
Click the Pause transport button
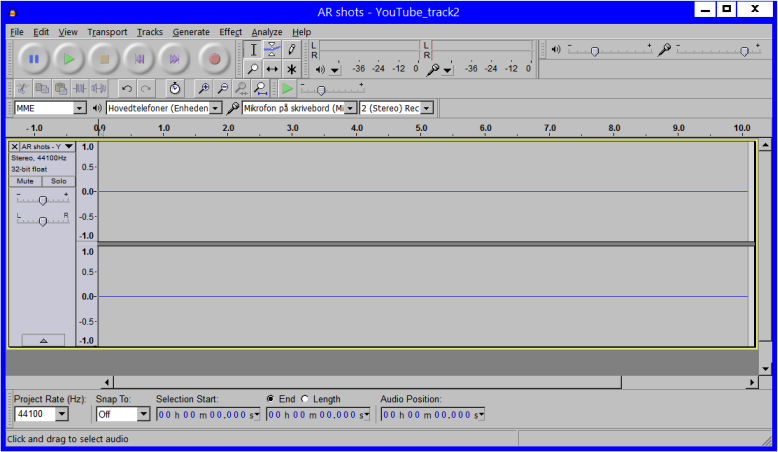34,59
